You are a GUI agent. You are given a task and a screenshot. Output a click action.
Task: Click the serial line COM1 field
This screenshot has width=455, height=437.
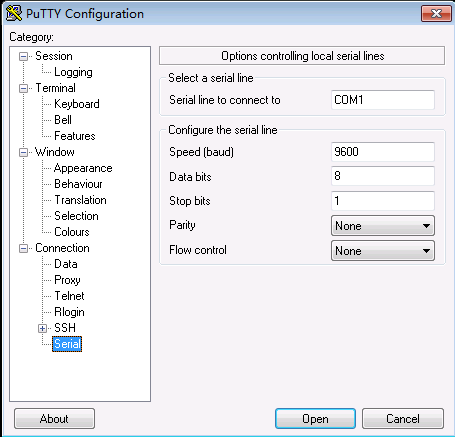[383, 100]
